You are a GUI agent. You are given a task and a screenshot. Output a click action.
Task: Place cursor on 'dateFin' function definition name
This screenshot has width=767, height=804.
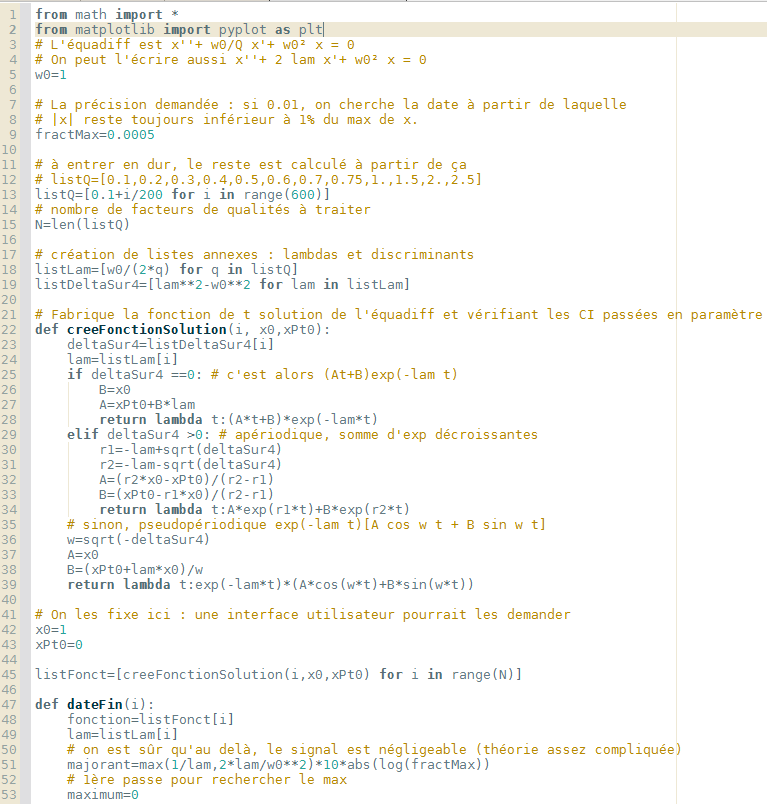[95, 704]
